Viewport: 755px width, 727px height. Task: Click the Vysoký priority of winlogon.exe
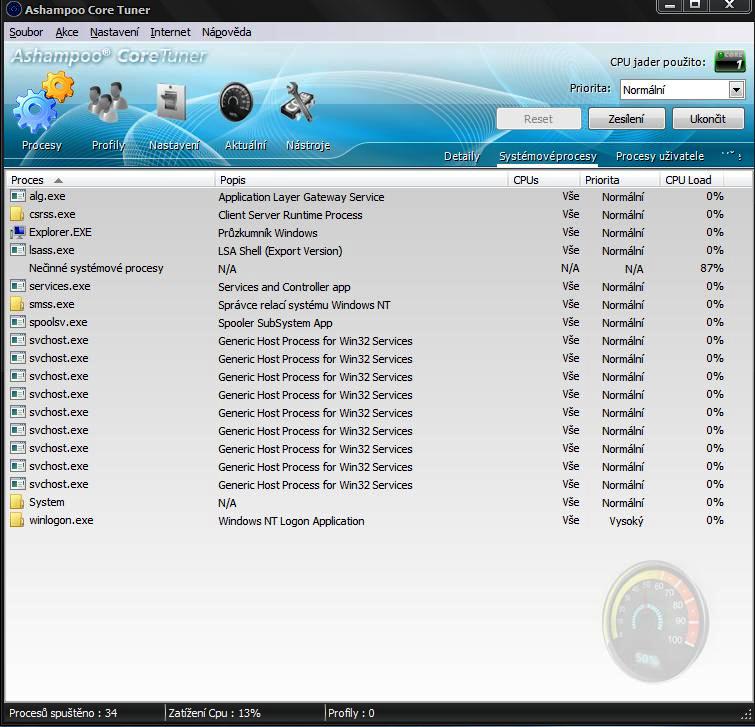(626, 521)
